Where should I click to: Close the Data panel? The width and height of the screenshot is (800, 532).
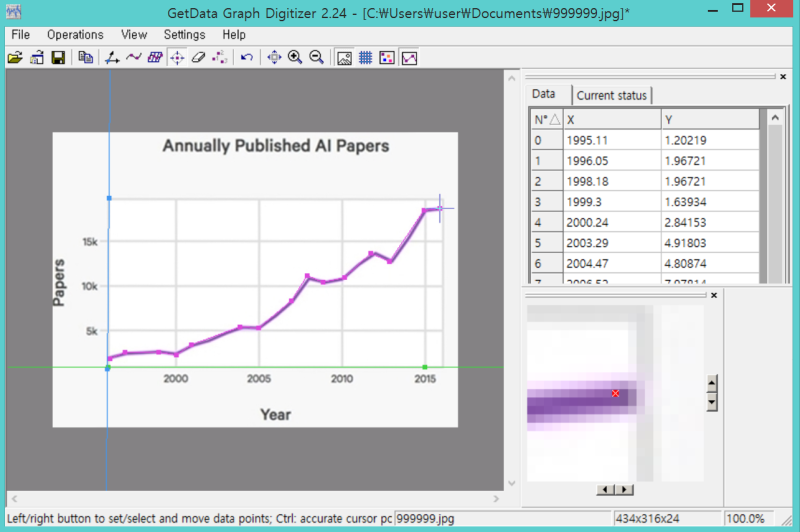pos(783,77)
